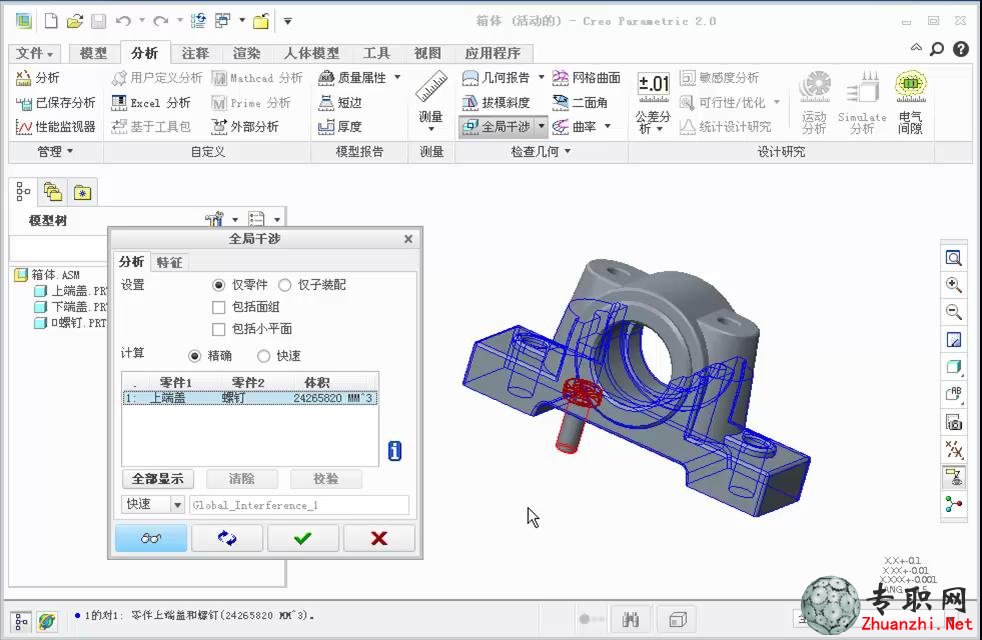Click the preview glasses button
This screenshot has width=982, height=640.
151,538
